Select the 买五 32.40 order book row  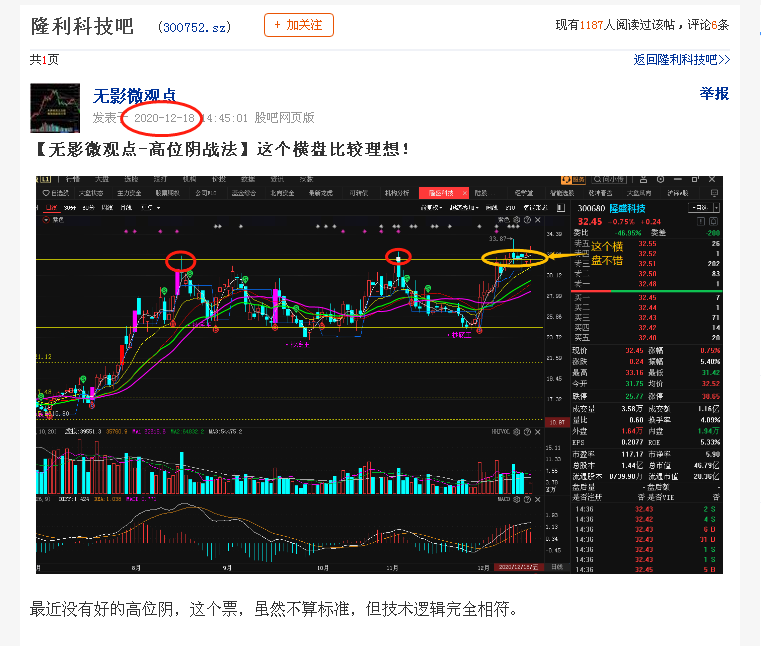point(647,338)
